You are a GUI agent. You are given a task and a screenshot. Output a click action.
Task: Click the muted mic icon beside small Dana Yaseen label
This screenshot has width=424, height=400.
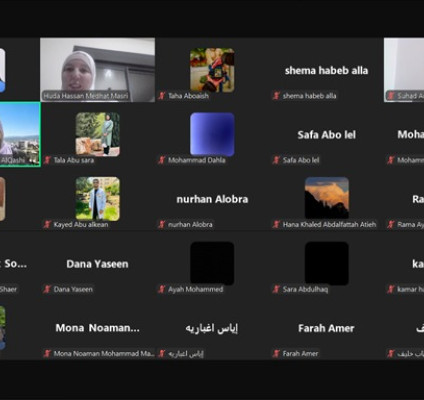coord(47,289)
